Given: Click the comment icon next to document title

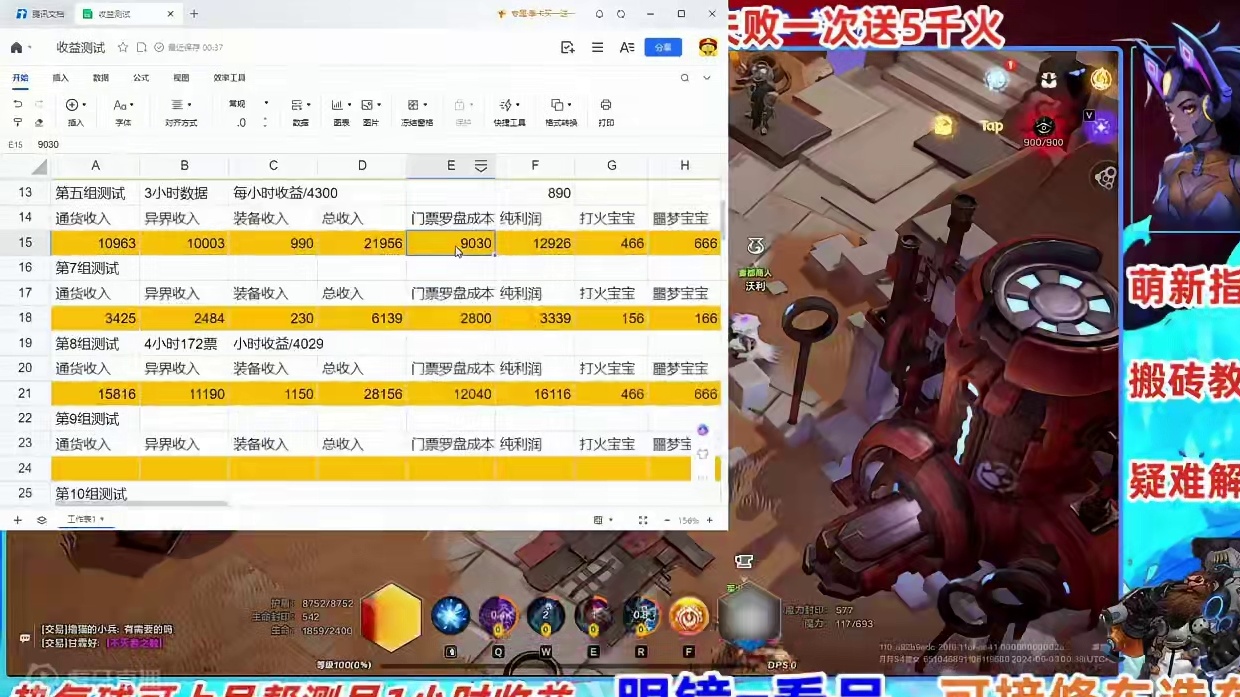Looking at the screenshot, I should [140, 47].
